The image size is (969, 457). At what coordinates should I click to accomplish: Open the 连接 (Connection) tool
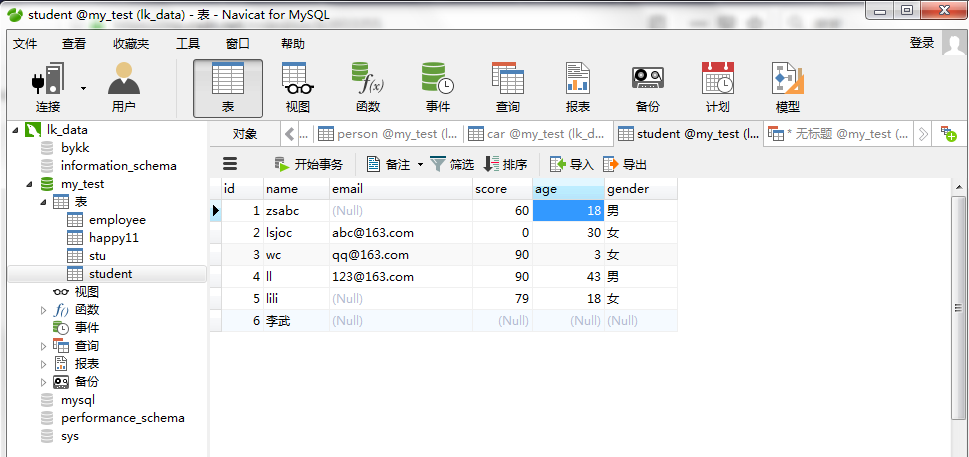coord(47,88)
